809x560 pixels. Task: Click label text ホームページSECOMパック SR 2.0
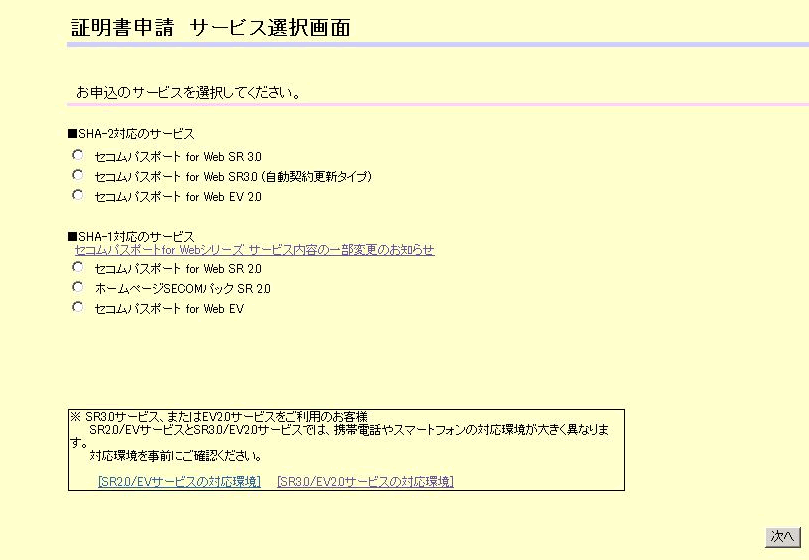coord(182,289)
